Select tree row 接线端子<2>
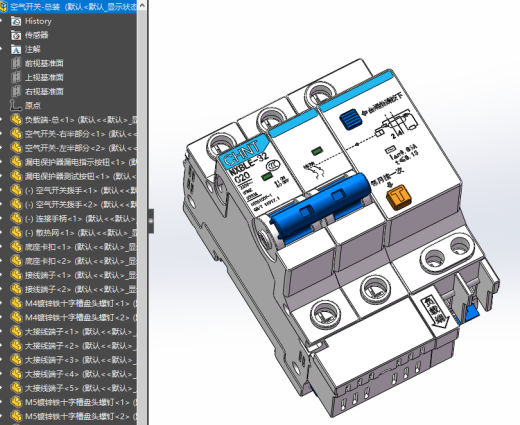The height and width of the screenshot is (425, 520). (68, 289)
